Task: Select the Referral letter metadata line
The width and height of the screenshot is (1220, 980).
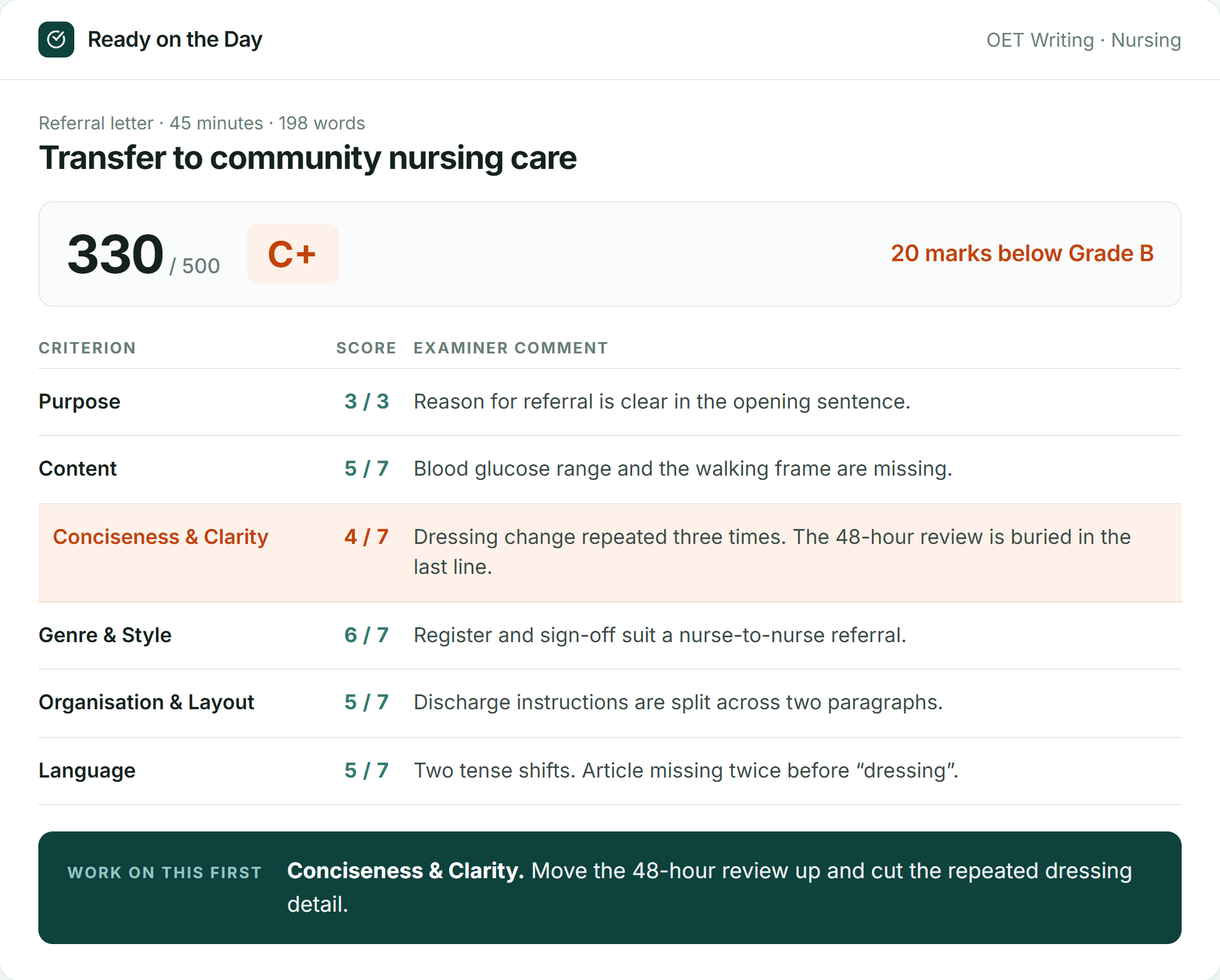Action: (202, 123)
